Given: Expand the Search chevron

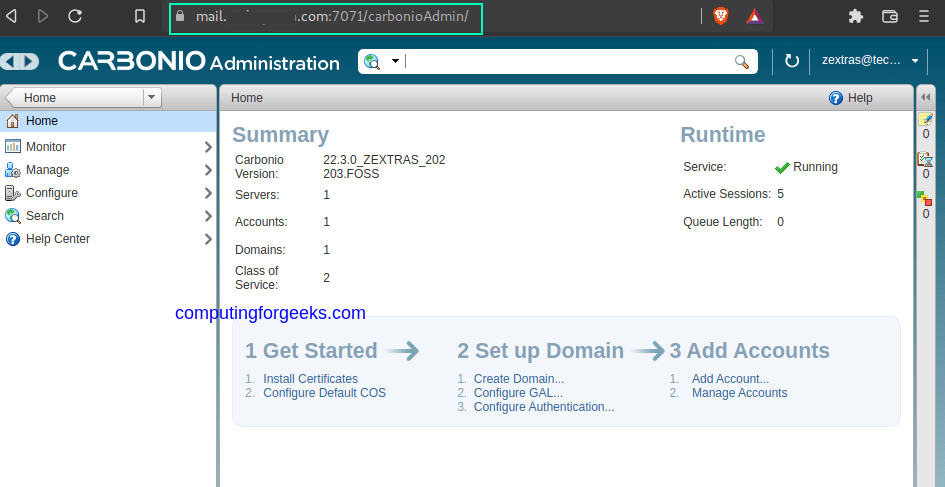Looking at the screenshot, I should (x=208, y=216).
